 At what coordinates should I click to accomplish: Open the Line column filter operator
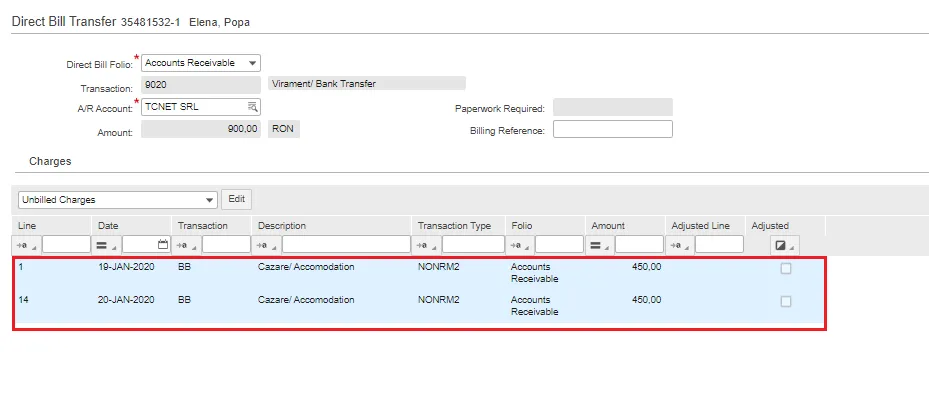pyautogui.click(x=27, y=245)
